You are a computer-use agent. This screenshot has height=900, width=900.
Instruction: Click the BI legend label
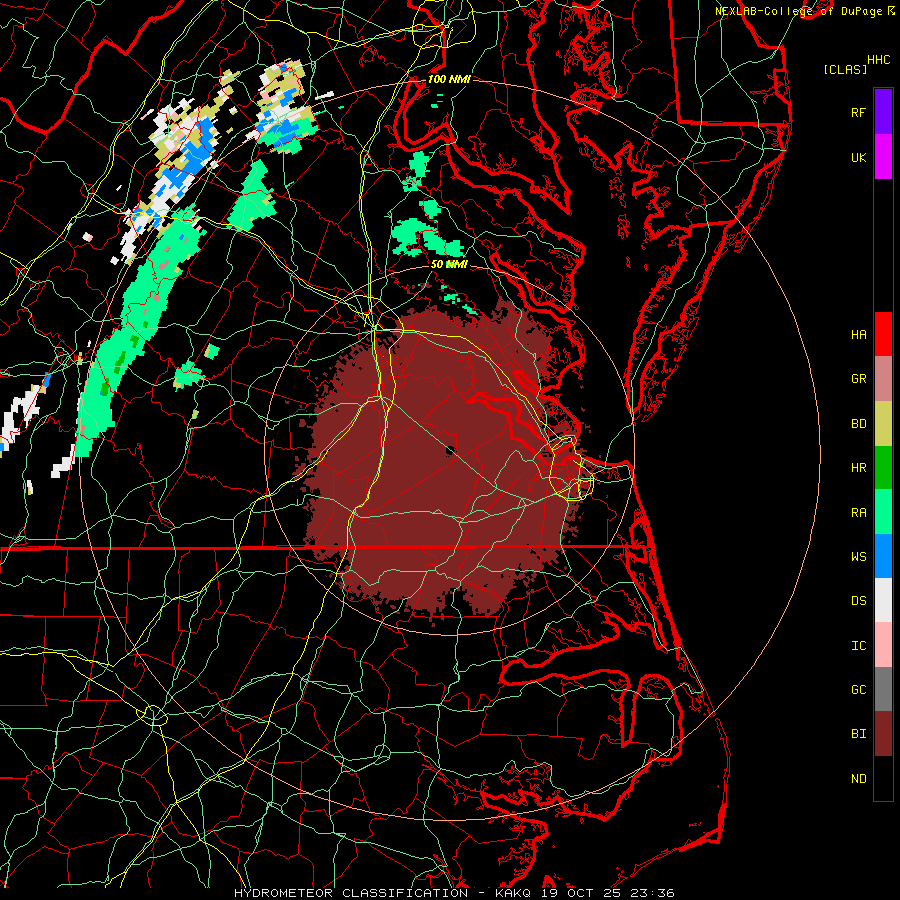858,734
